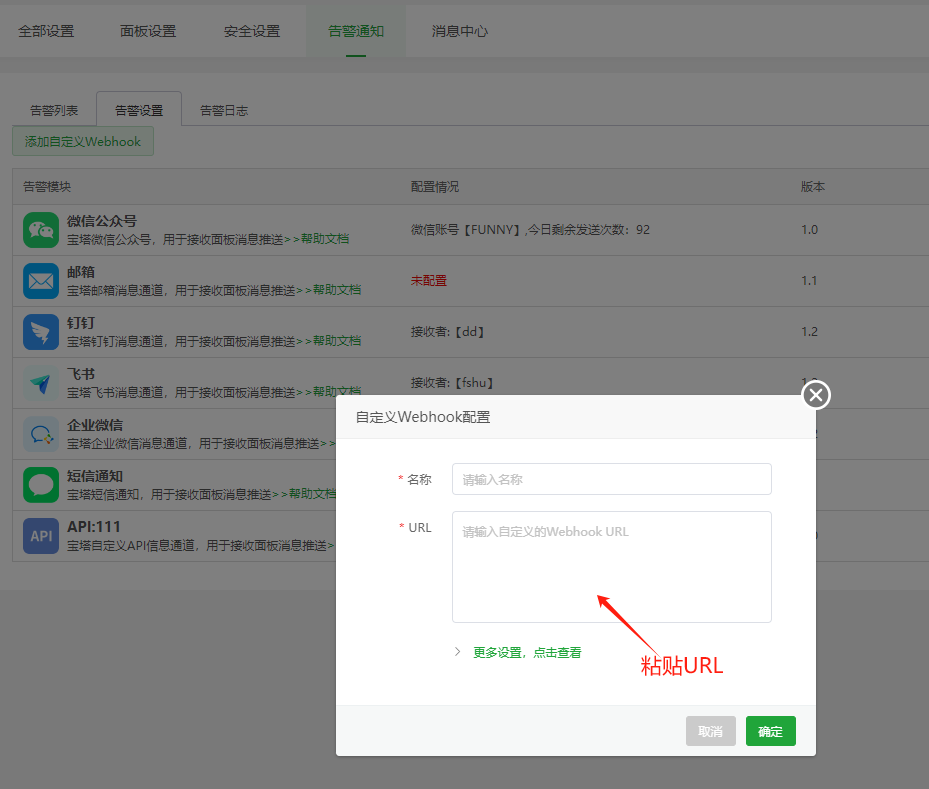Click the 微信账号【FUNNY】 status text

(x=530, y=230)
